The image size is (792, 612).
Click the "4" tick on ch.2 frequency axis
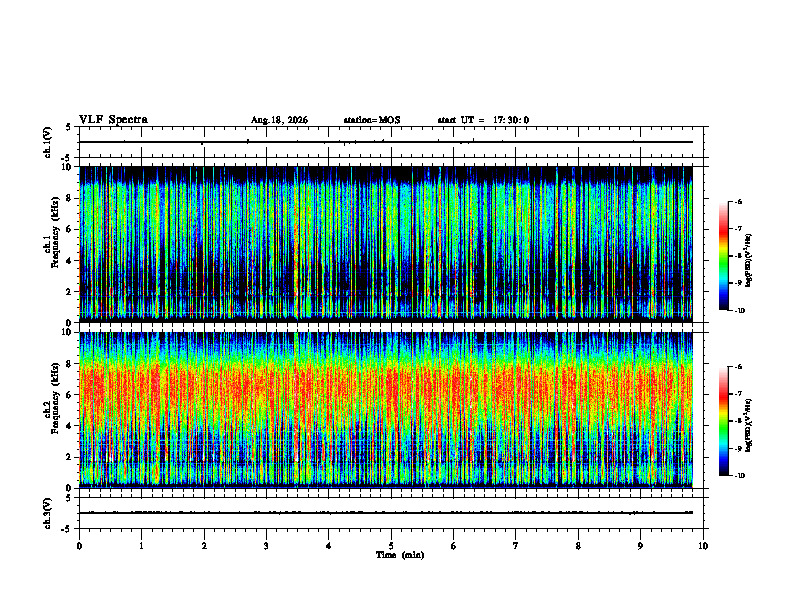70,426
